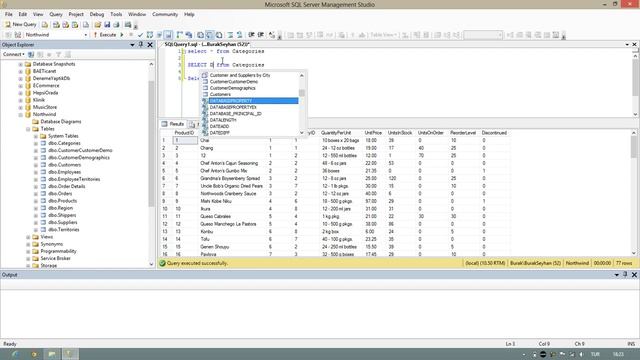Click the Results to File icon
Image resolution: width=640 pixels, height=360 pixels.
tap(219, 35)
